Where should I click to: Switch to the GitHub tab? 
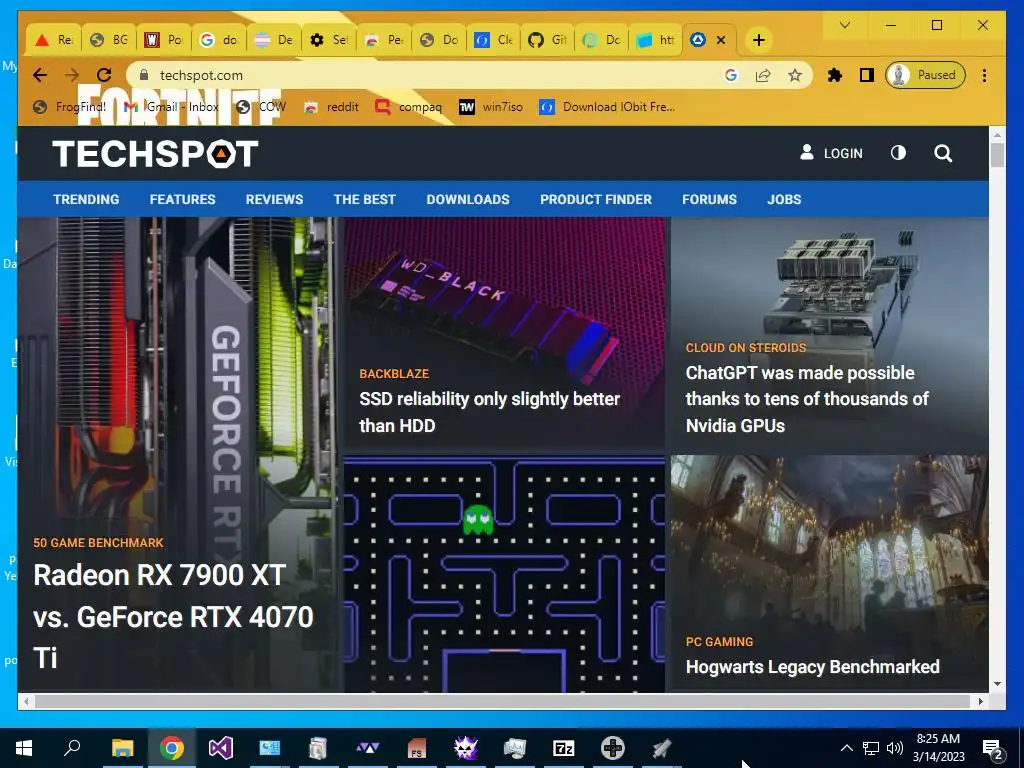coord(547,40)
